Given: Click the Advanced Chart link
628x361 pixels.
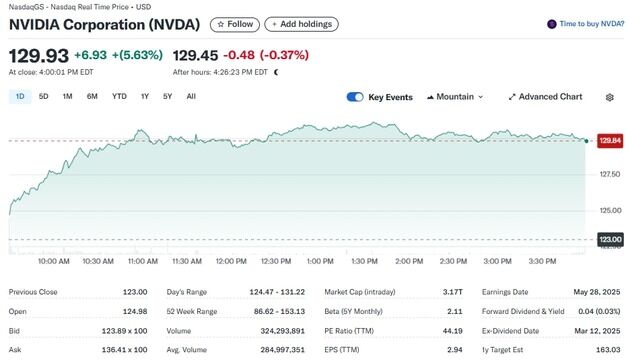Looking at the screenshot, I should pyautogui.click(x=545, y=97).
